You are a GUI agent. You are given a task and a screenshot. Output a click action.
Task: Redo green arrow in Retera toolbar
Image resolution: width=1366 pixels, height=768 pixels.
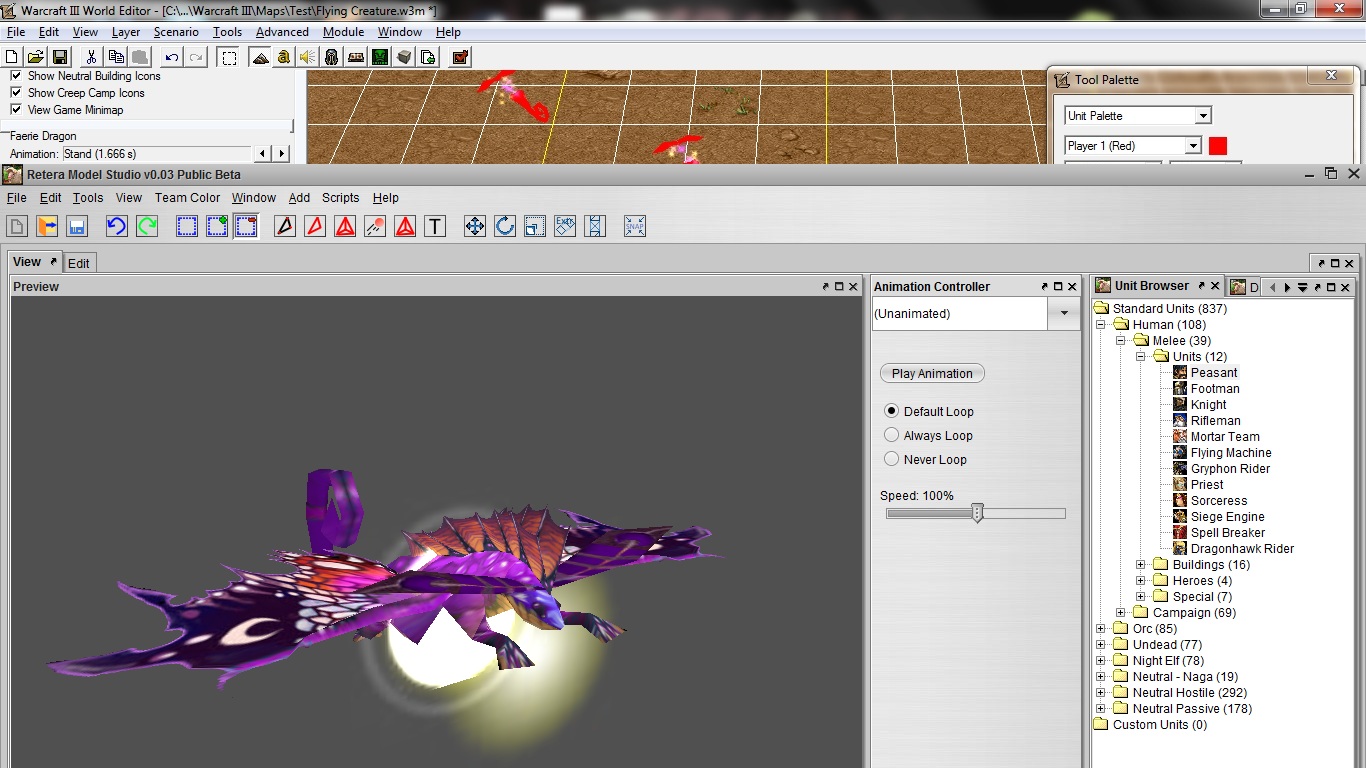tap(147, 226)
